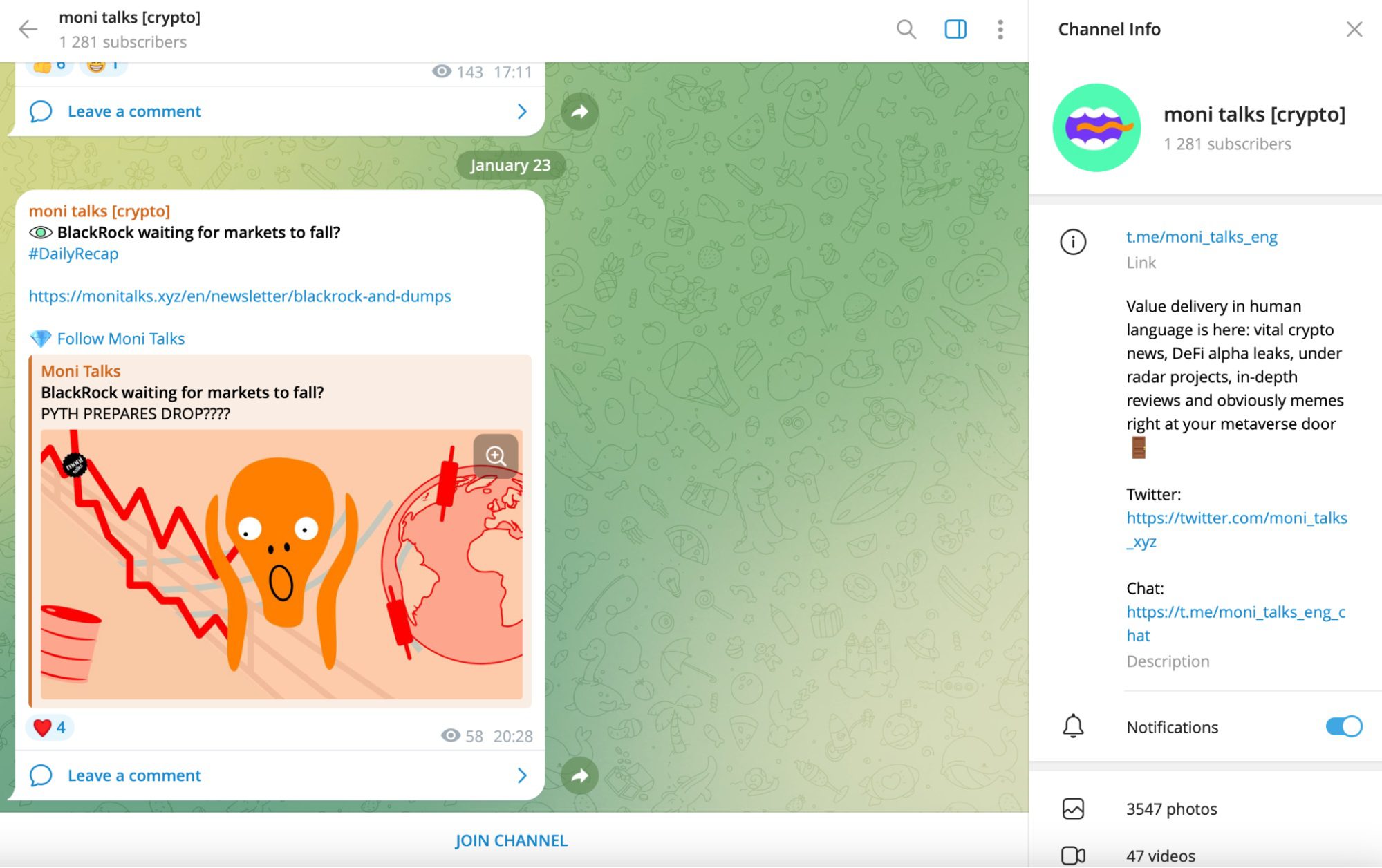
Task: Click the info circle icon beside link
Action: (x=1073, y=242)
